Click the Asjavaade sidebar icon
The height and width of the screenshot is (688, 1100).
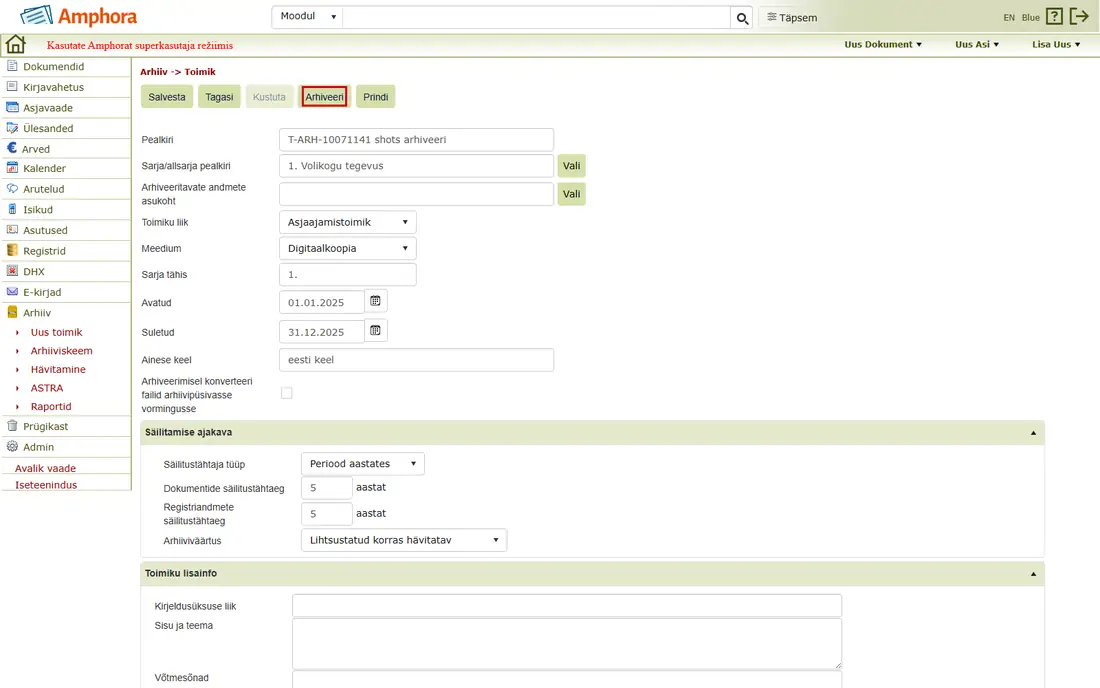point(12,107)
